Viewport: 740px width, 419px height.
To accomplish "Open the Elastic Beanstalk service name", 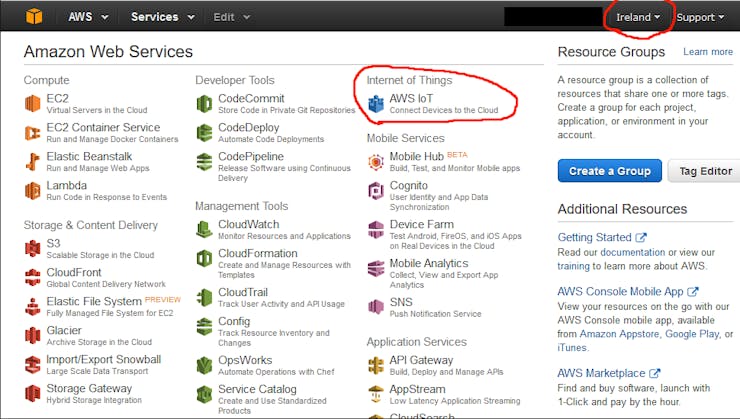I will tap(89, 156).
